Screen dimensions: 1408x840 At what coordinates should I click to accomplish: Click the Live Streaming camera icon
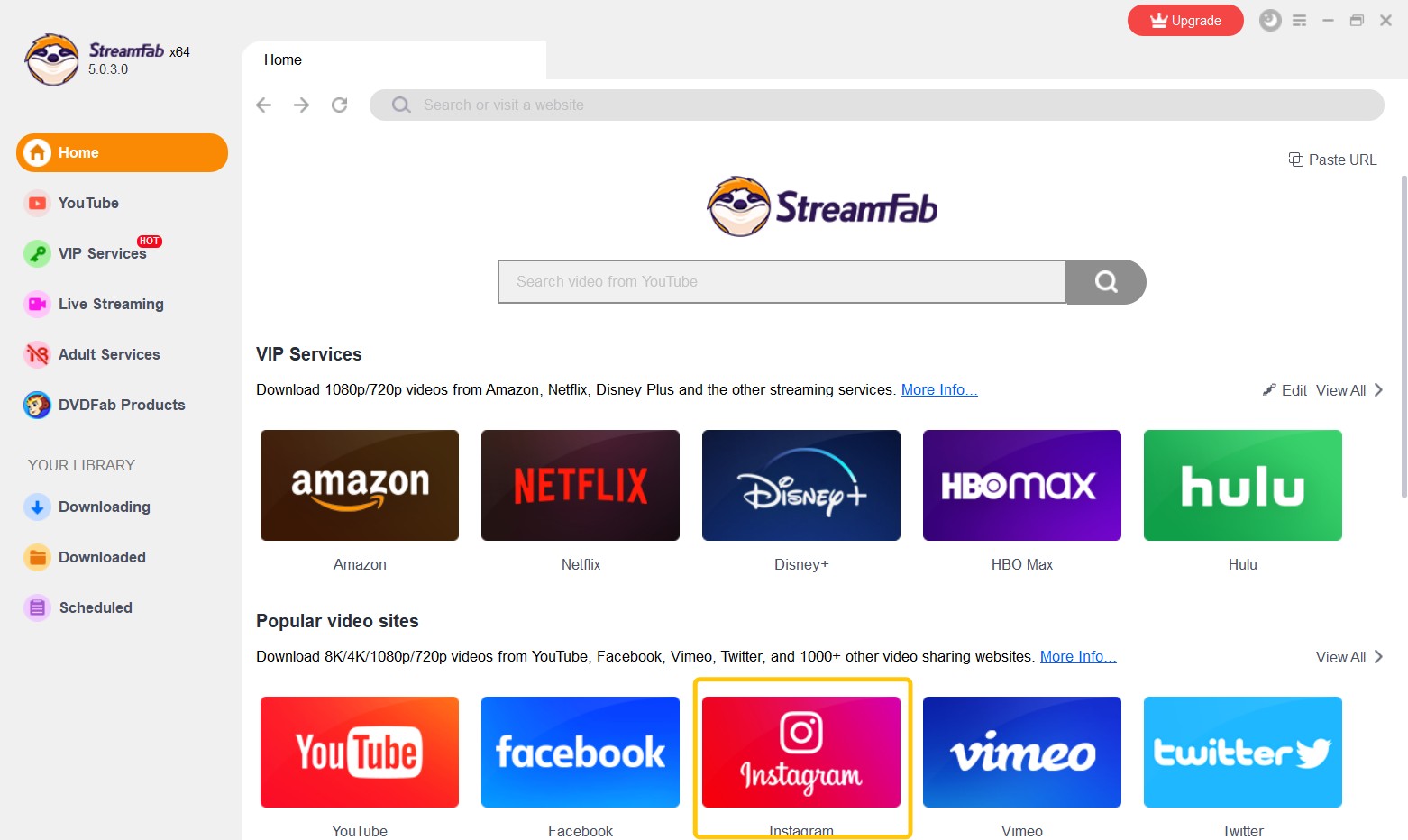click(37, 304)
